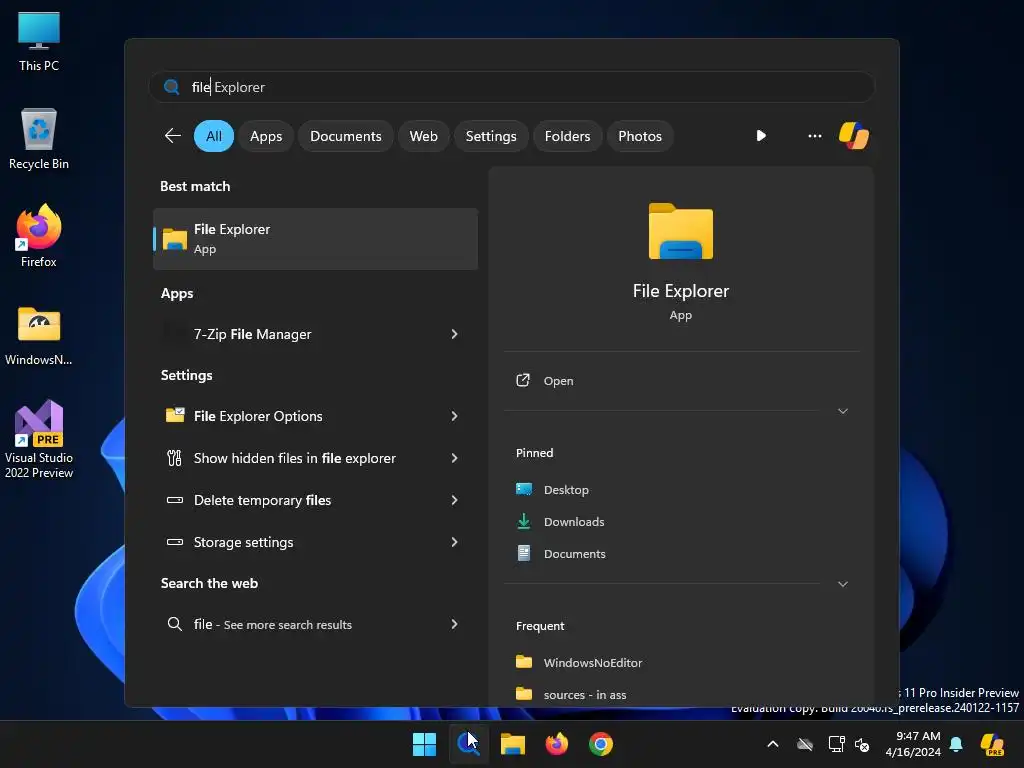Open File Explorer Options setting icon
1024x768 pixels.
(174, 415)
